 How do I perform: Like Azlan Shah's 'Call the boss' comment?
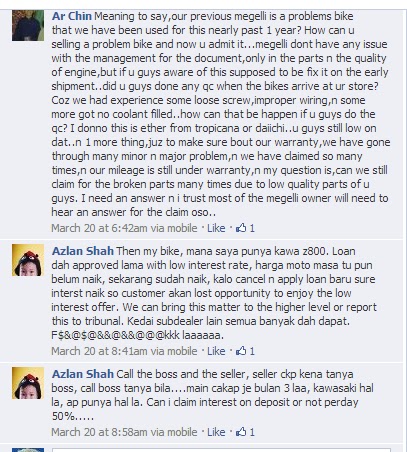[216, 432]
